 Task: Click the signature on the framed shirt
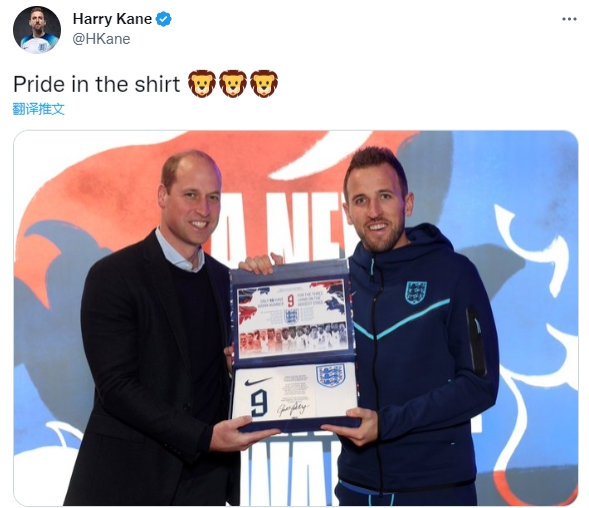click(x=293, y=408)
